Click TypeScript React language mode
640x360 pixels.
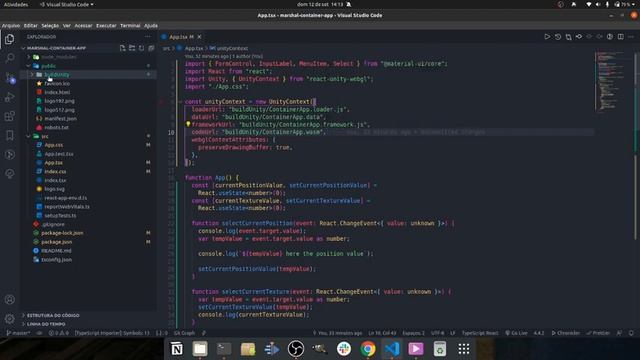(480, 333)
